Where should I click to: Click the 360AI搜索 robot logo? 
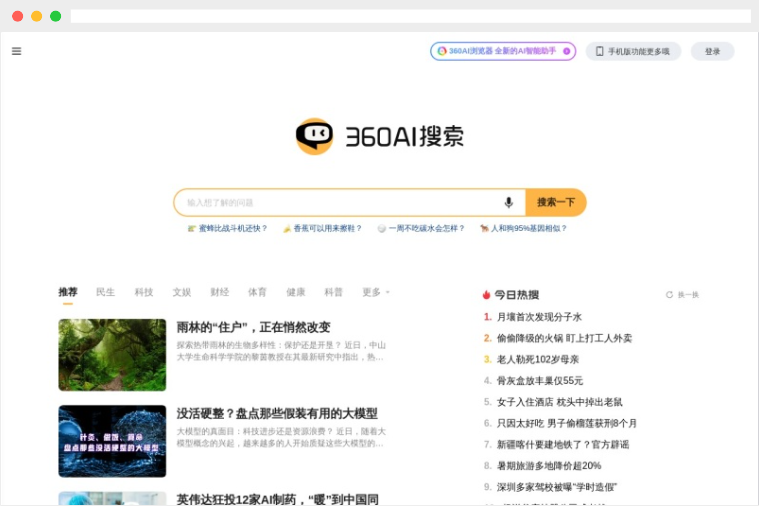(314, 136)
